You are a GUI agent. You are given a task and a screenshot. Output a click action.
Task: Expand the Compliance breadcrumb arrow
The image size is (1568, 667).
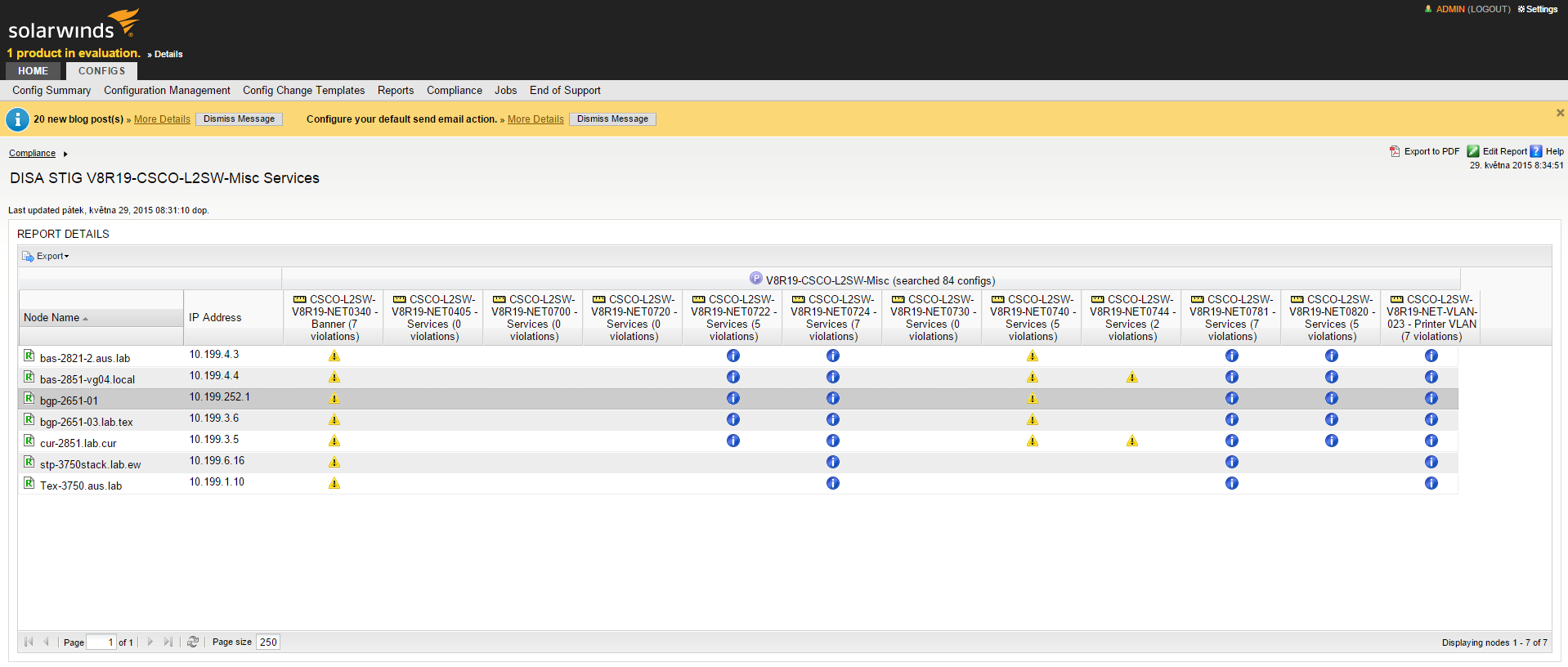[65, 154]
